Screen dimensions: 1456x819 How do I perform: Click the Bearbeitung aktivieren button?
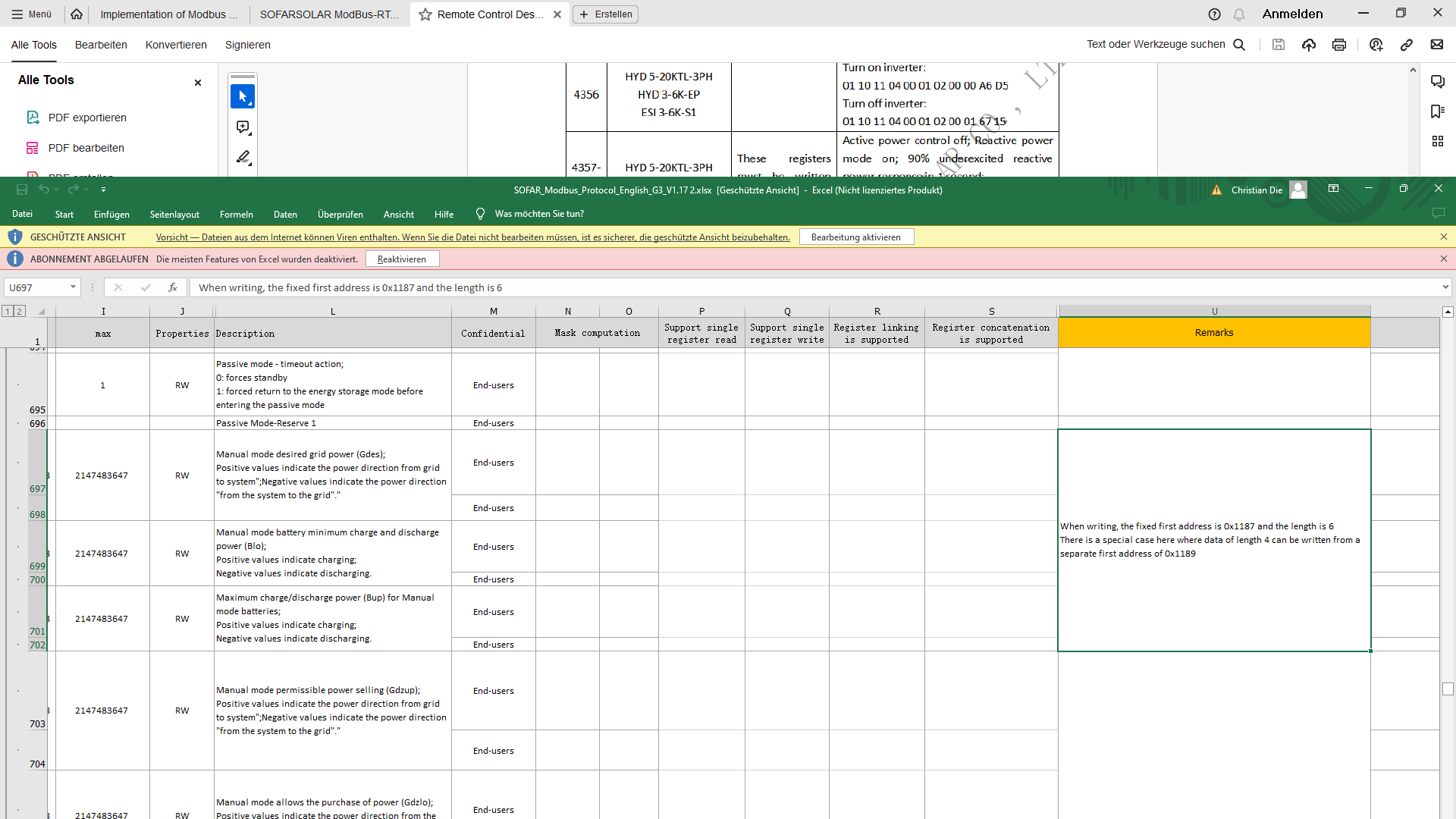tap(855, 237)
